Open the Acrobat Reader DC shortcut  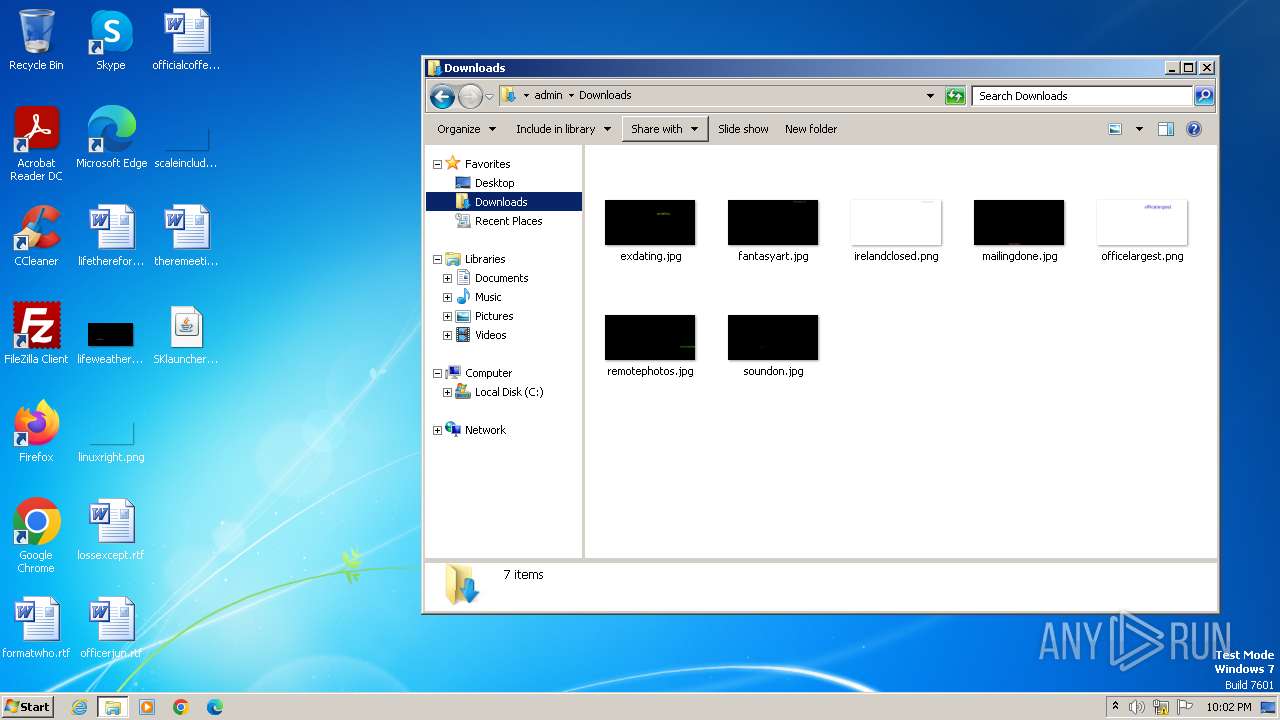(36, 143)
